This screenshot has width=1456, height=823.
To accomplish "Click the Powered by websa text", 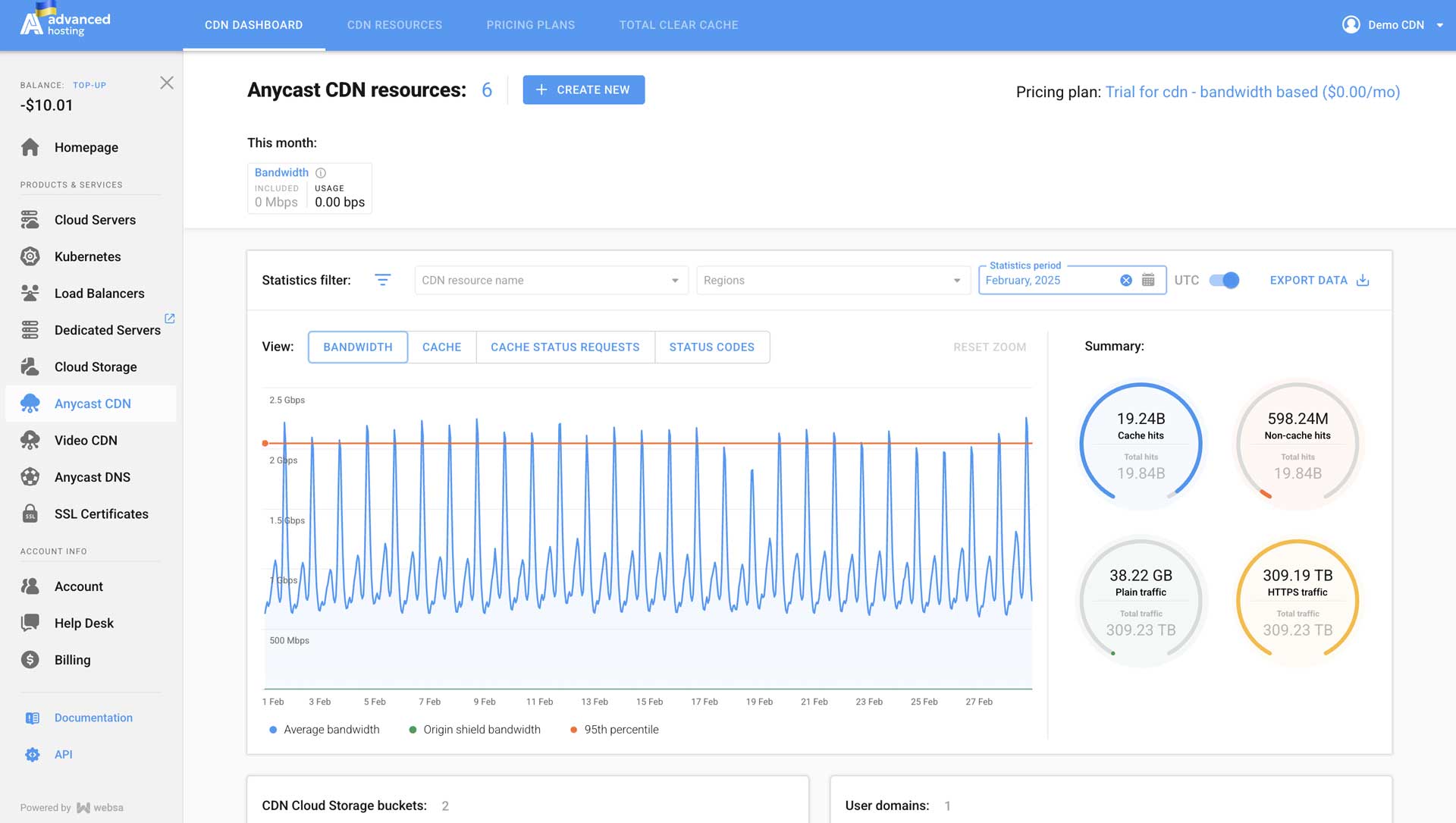I will pyautogui.click(x=72, y=808).
